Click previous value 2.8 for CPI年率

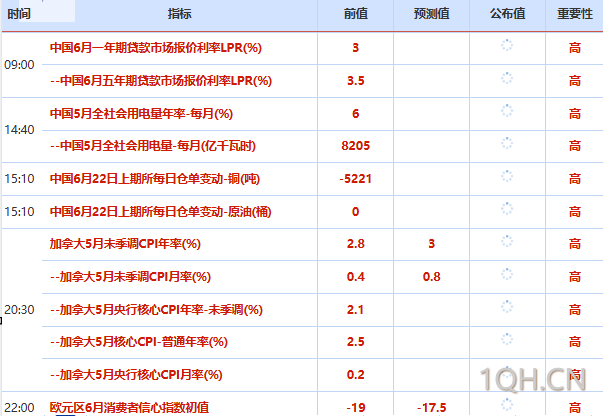coord(355,244)
